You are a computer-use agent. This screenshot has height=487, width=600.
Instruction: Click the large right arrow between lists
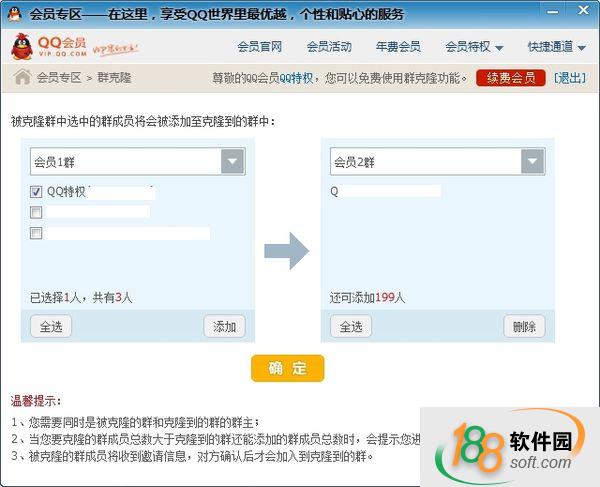pos(286,251)
